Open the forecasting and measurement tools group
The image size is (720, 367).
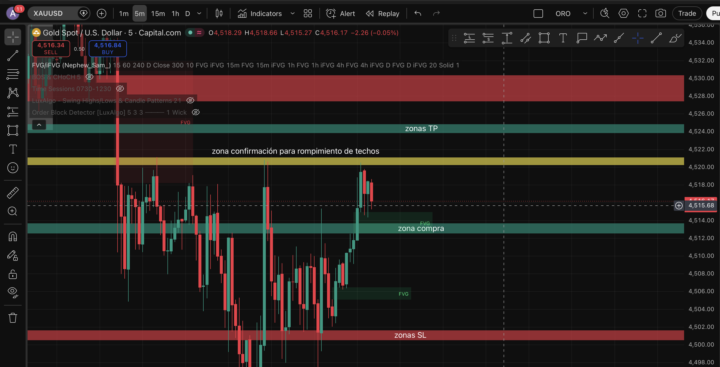(x=13, y=112)
